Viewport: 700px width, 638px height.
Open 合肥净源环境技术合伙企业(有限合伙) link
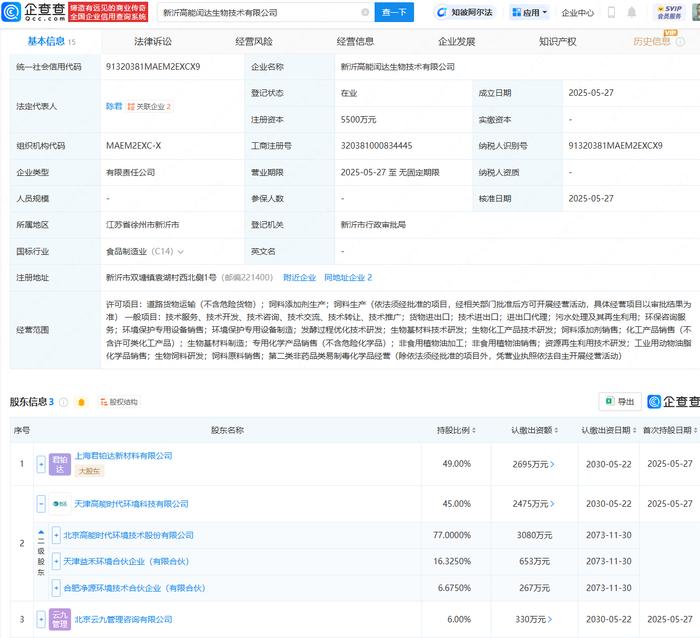134,588
